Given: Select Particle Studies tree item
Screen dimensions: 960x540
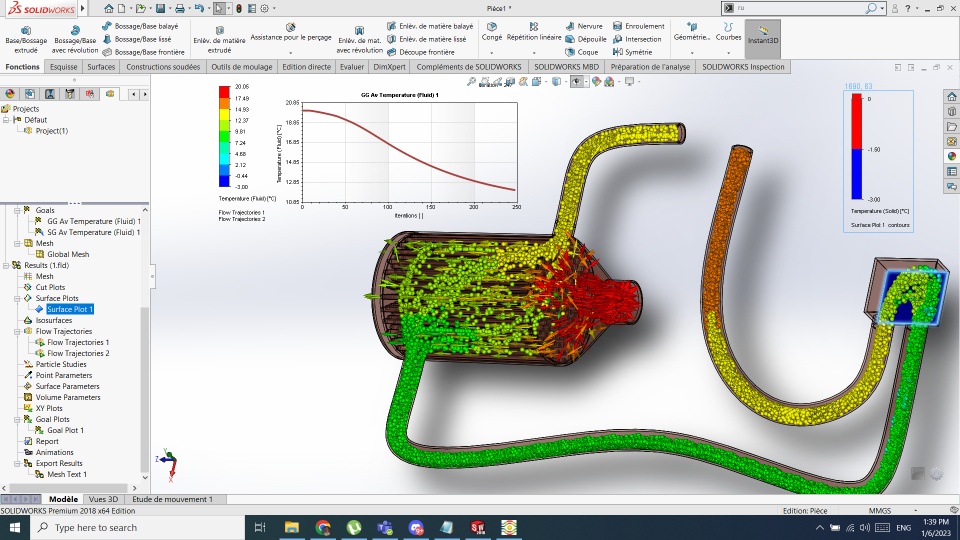Looking at the screenshot, I should pyautogui.click(x=61, y=364).
